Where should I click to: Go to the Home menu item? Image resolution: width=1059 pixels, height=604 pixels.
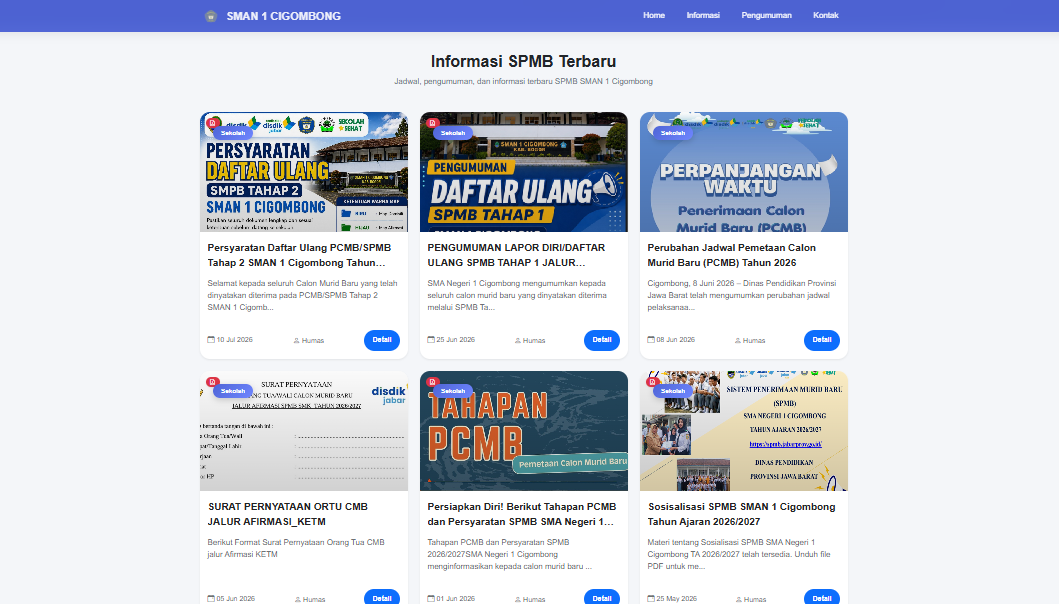coord(654,16)
